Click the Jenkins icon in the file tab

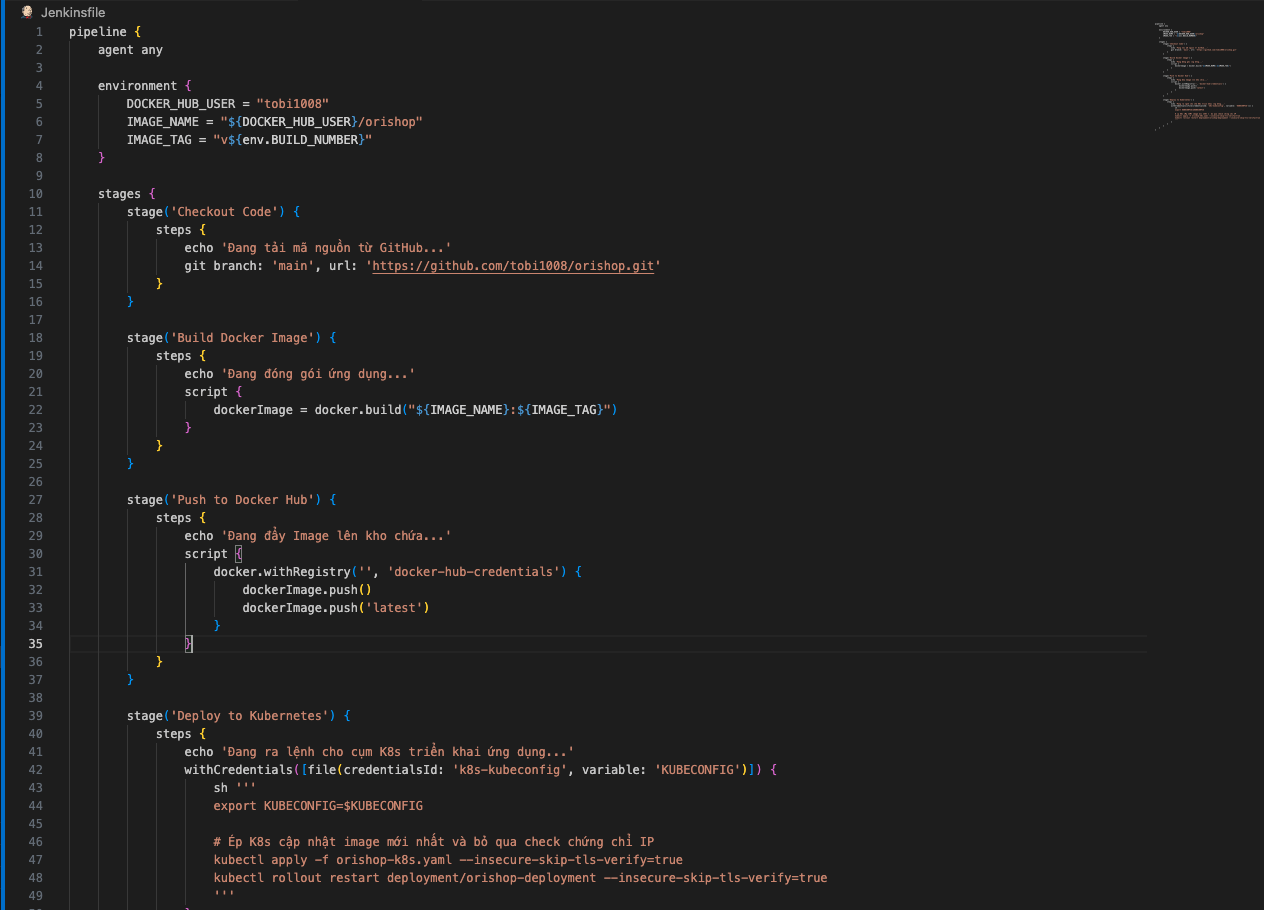point(28,12)
